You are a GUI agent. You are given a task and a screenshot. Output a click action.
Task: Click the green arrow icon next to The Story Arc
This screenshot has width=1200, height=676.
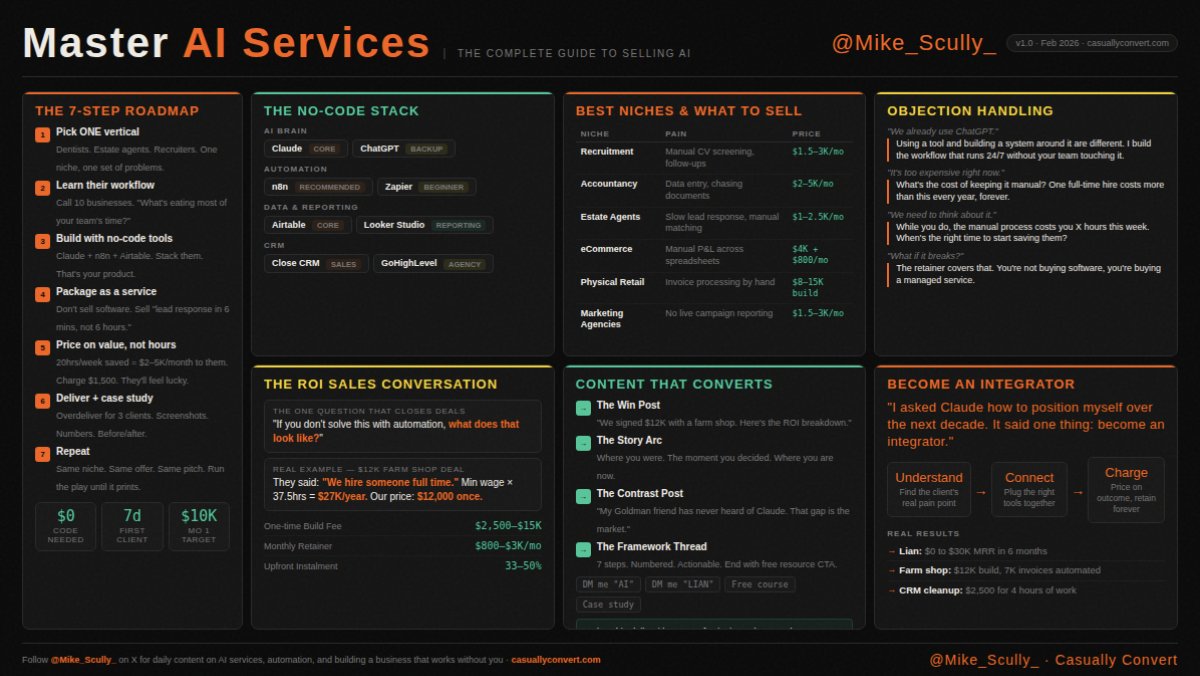tap(583, 443)
